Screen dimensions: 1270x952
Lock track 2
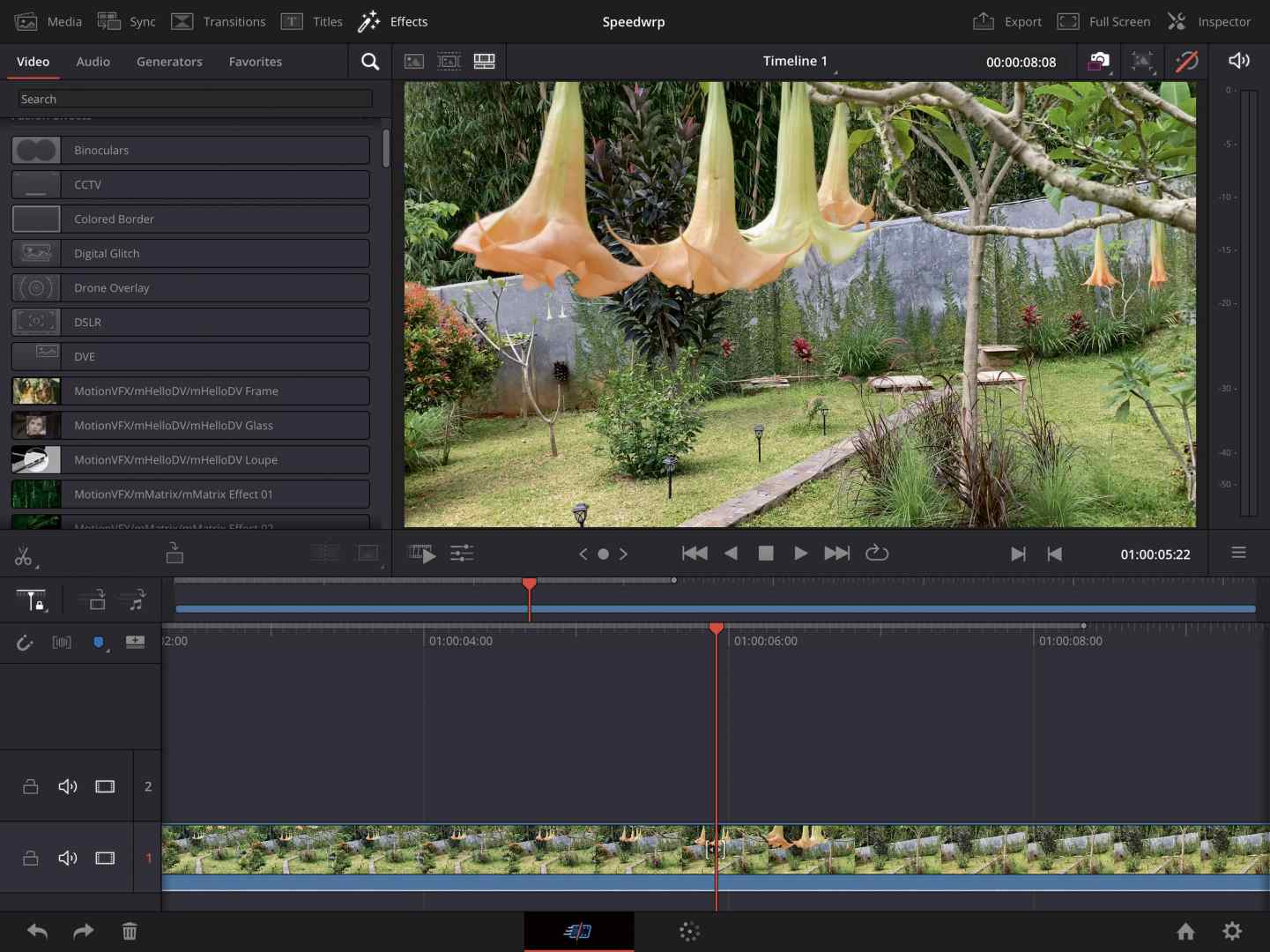[30, 786]
